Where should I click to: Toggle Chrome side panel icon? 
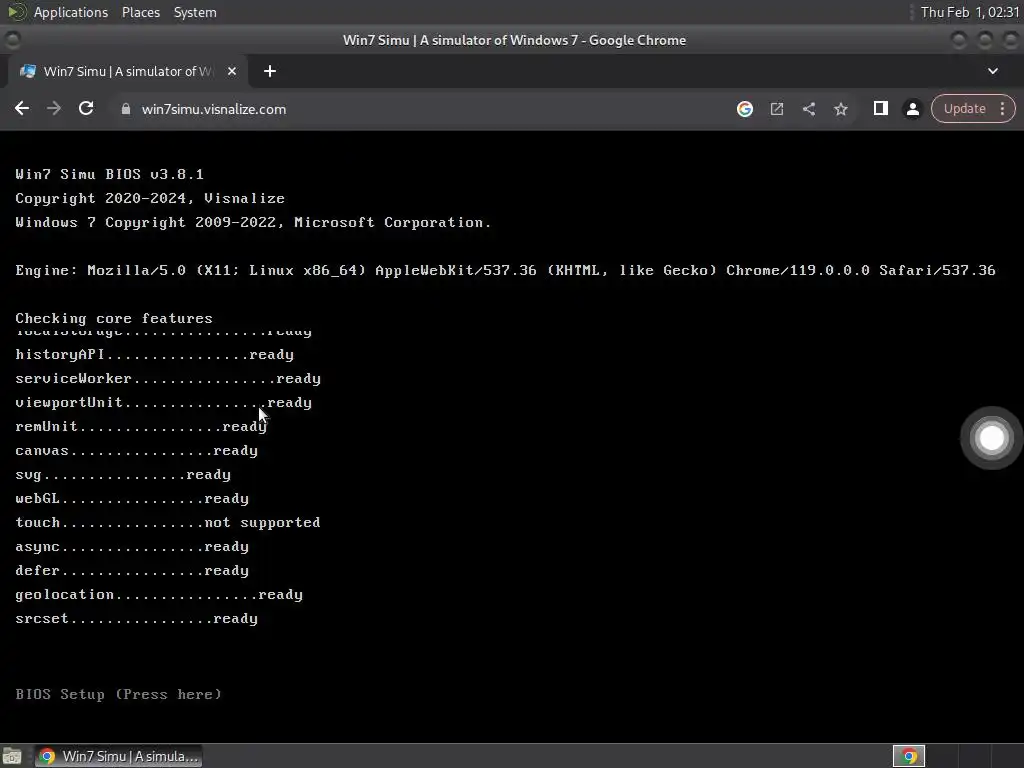[880, 109]
